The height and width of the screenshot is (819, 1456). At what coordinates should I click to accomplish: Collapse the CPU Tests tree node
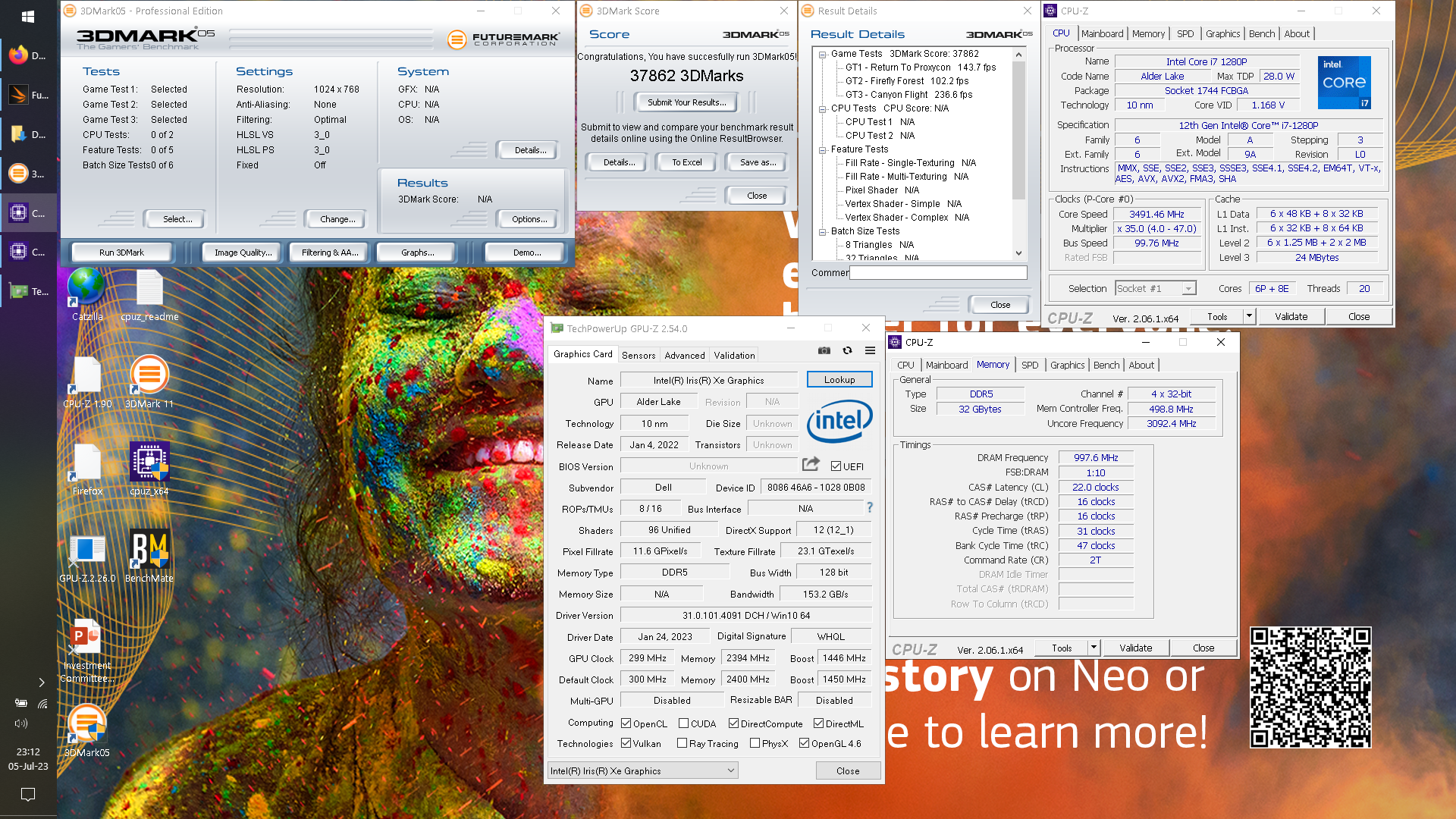822,108
